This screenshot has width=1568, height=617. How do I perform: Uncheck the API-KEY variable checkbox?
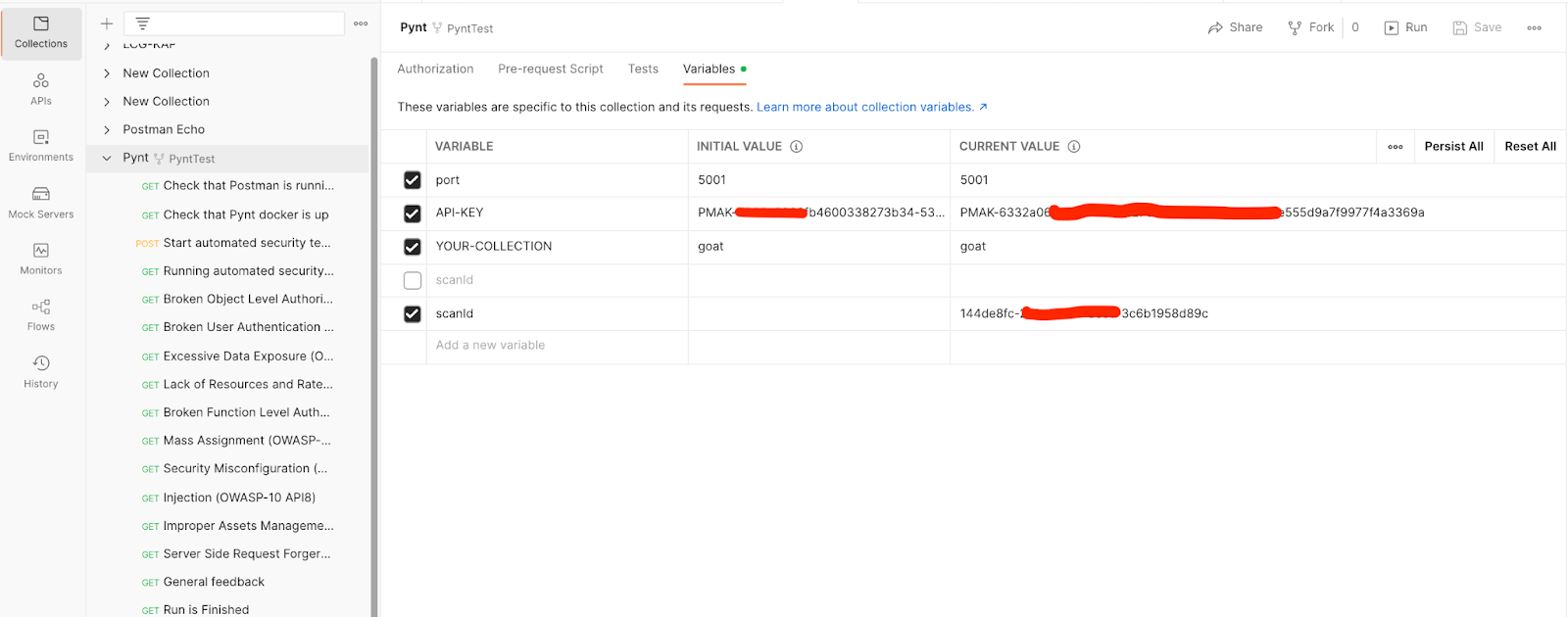413,214
